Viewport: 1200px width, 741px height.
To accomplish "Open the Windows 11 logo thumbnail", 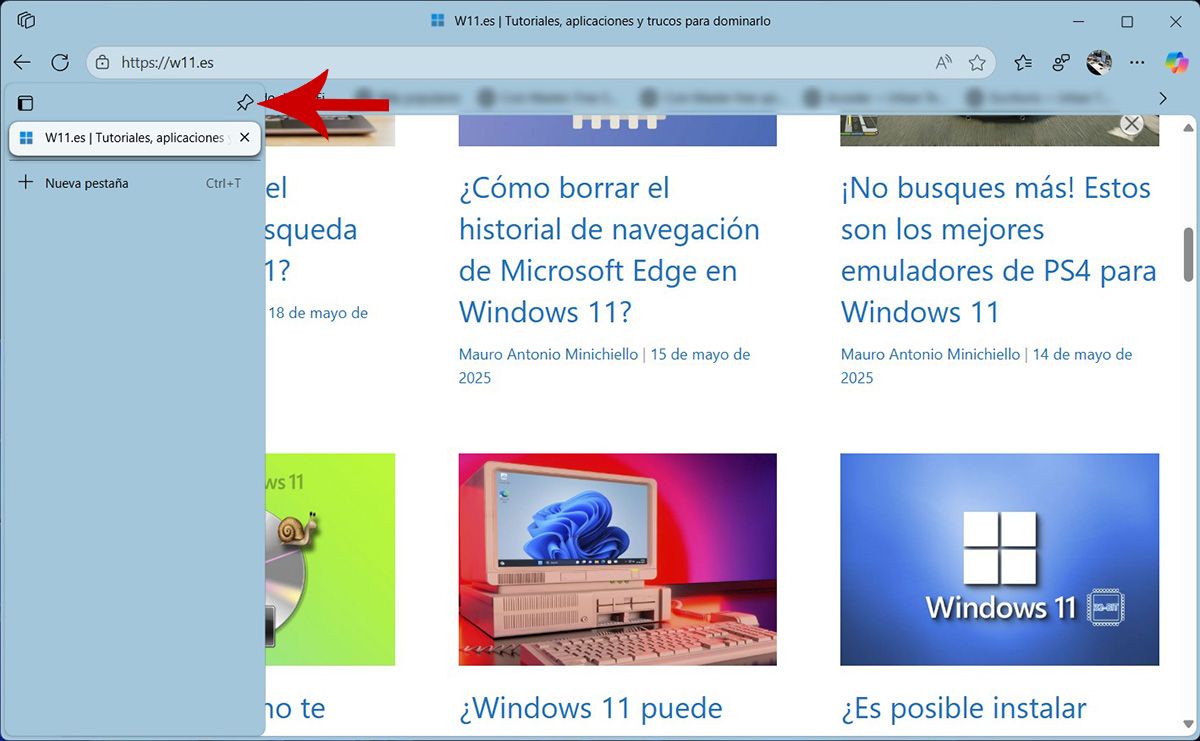I will click(999, 559).
